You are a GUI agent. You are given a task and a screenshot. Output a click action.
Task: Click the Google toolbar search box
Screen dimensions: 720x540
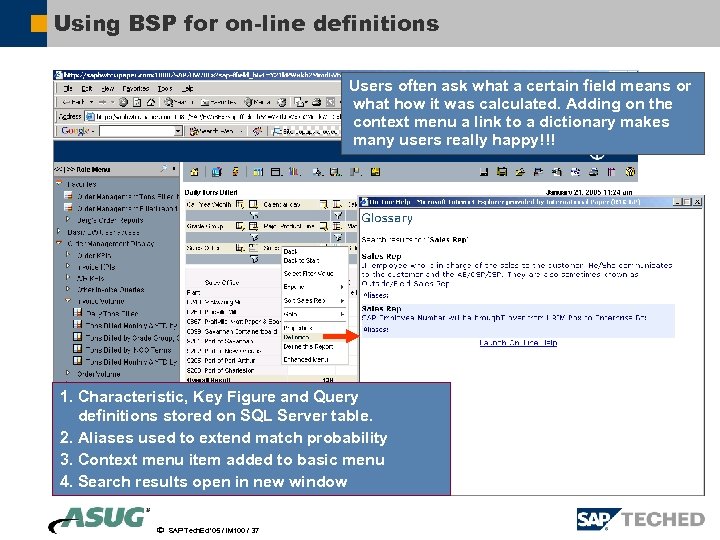[x=137, y=131]
